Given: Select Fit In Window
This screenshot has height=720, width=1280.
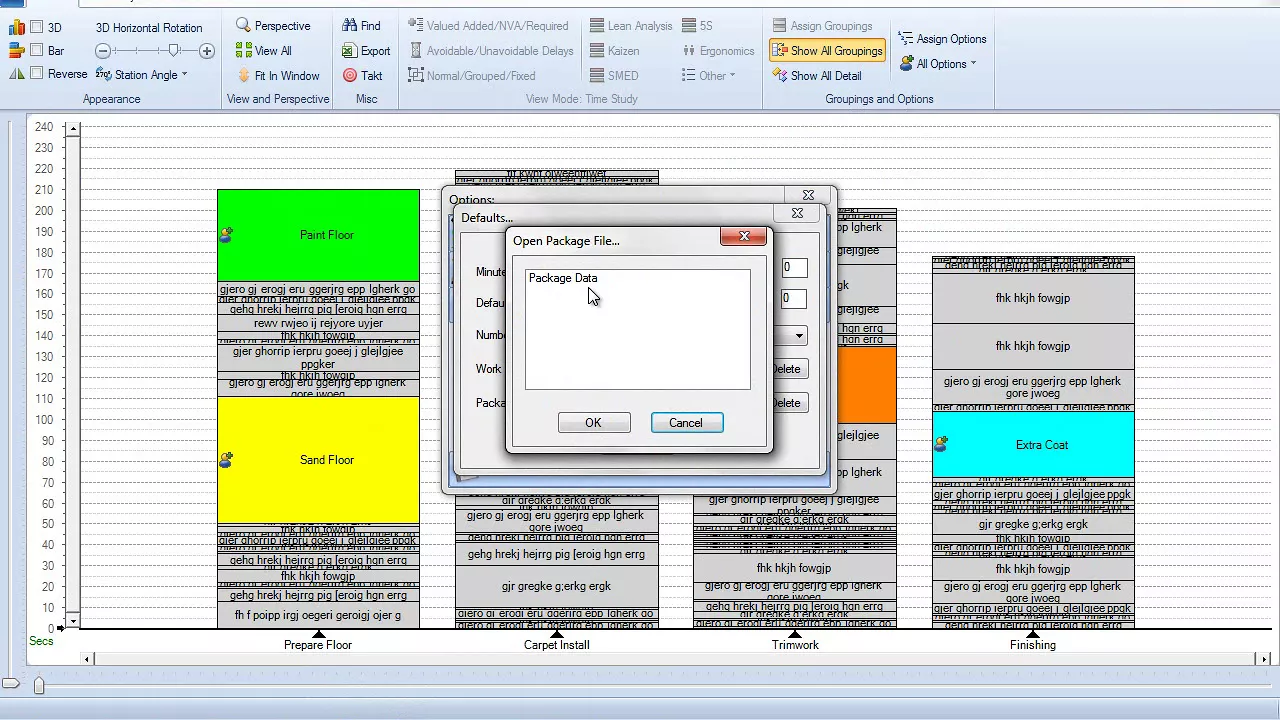Looking at the screenshot, I should tap(278, 76).
